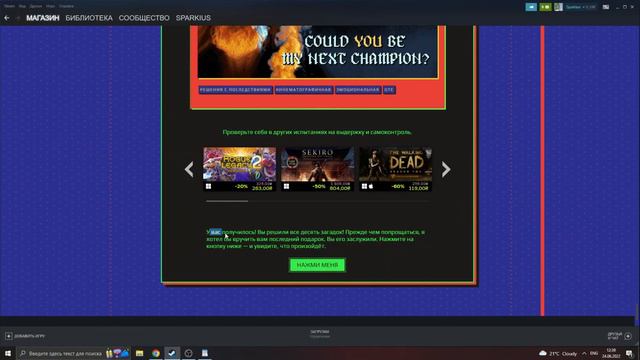The height and width of the screenshot is (360, 640).
Task: Open Friends and Chat plus icon
Action: coord(628,336)
